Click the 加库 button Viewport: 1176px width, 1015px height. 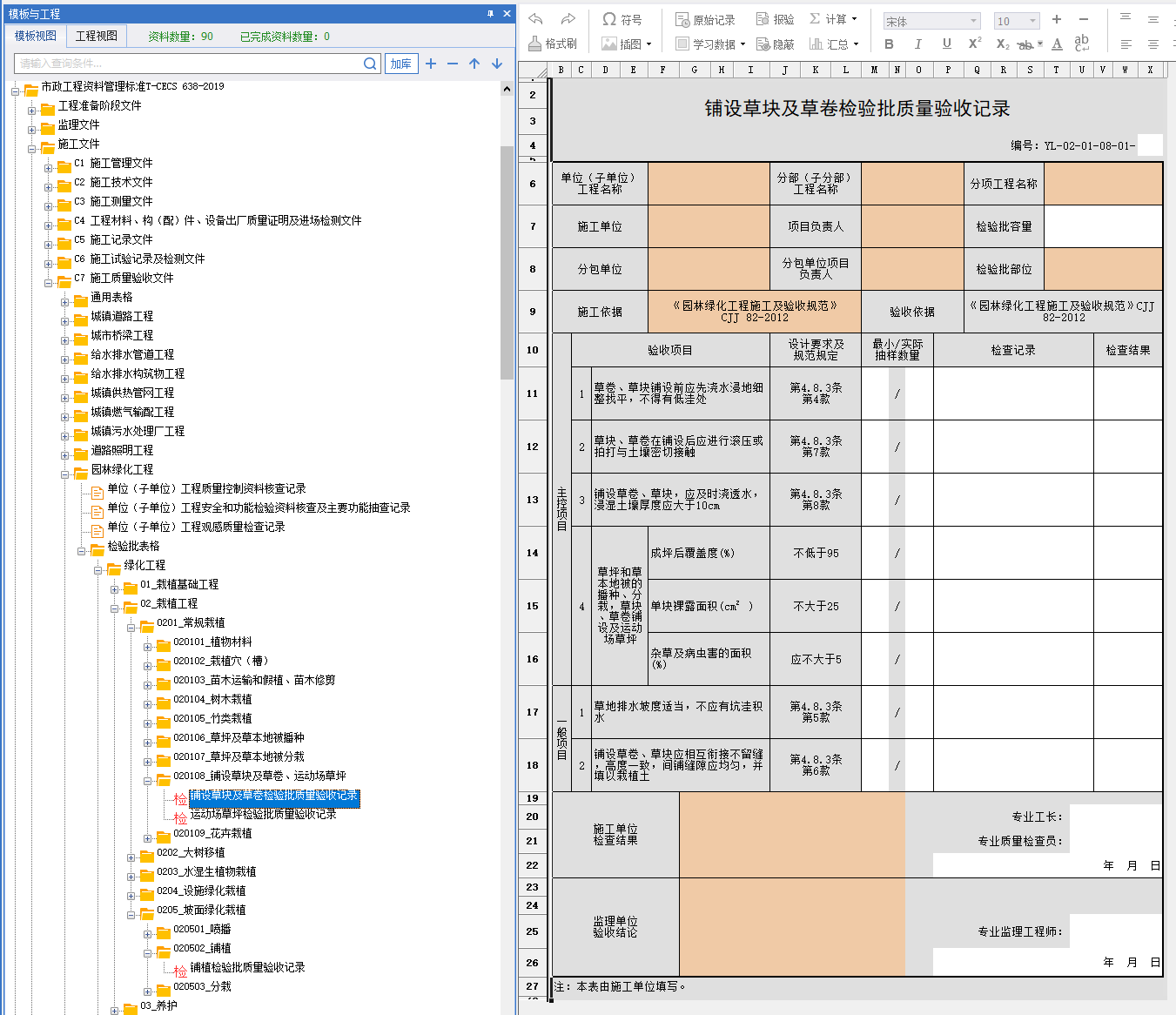tap(401, 64)
